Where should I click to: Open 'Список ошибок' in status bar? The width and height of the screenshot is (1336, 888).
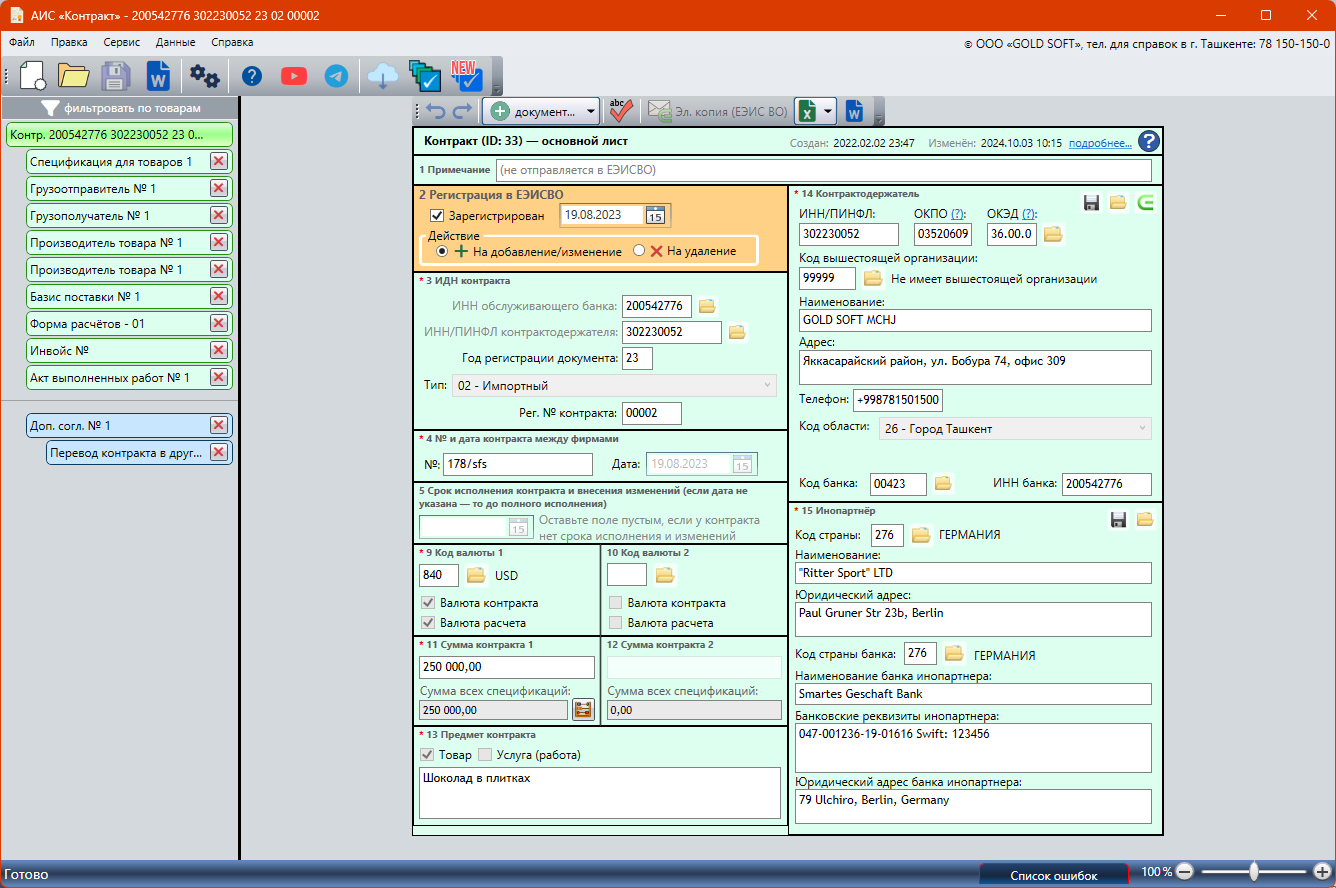coord(1054,875)
